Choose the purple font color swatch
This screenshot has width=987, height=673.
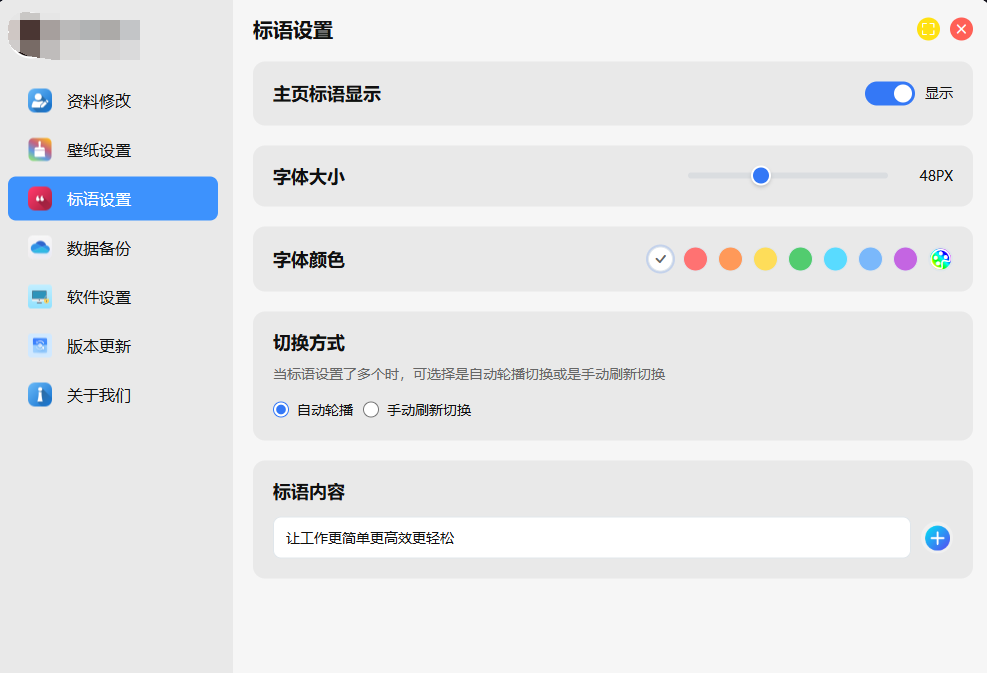(905, 259)
